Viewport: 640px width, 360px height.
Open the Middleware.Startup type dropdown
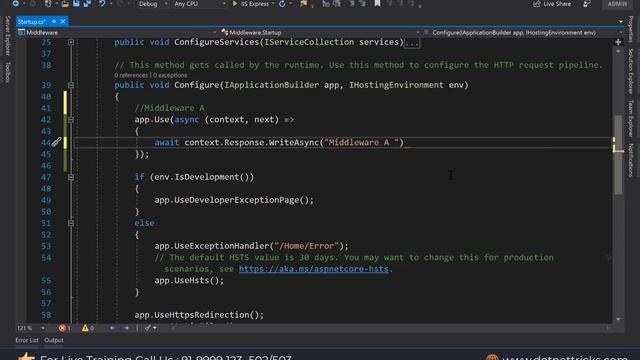tap(417, 32)
